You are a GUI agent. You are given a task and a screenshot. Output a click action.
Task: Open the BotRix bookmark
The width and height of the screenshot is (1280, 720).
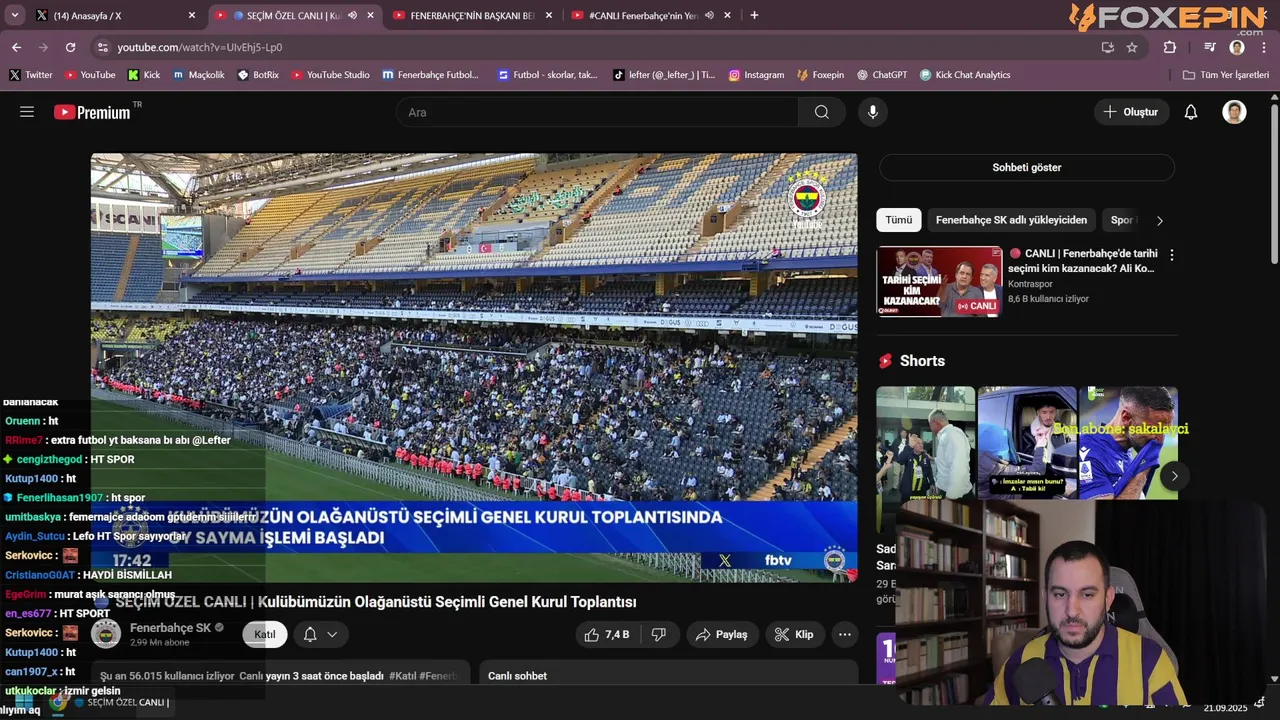258,75
